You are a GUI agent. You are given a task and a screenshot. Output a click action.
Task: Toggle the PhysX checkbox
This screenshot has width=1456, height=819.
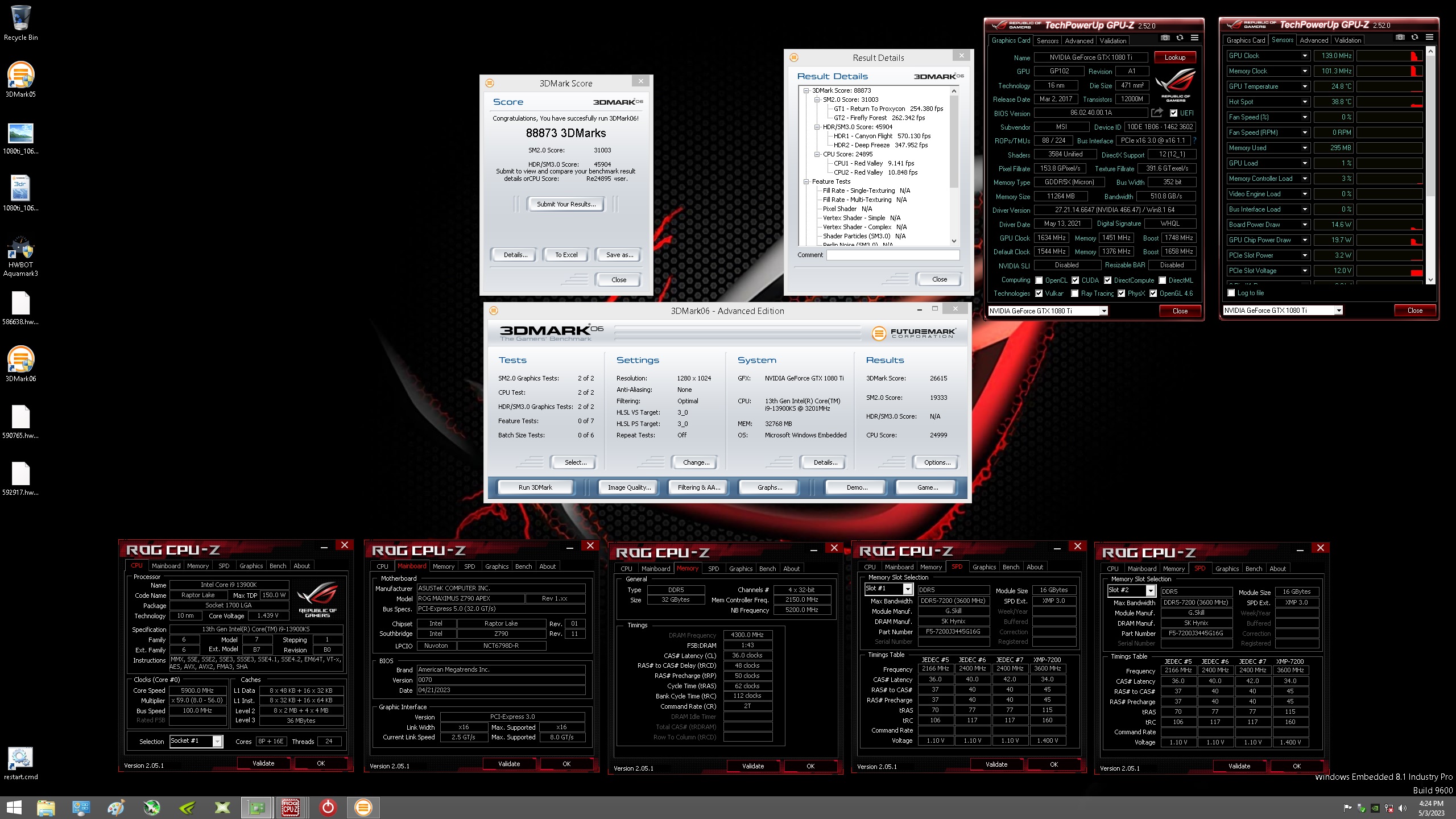pos(1122,293)
